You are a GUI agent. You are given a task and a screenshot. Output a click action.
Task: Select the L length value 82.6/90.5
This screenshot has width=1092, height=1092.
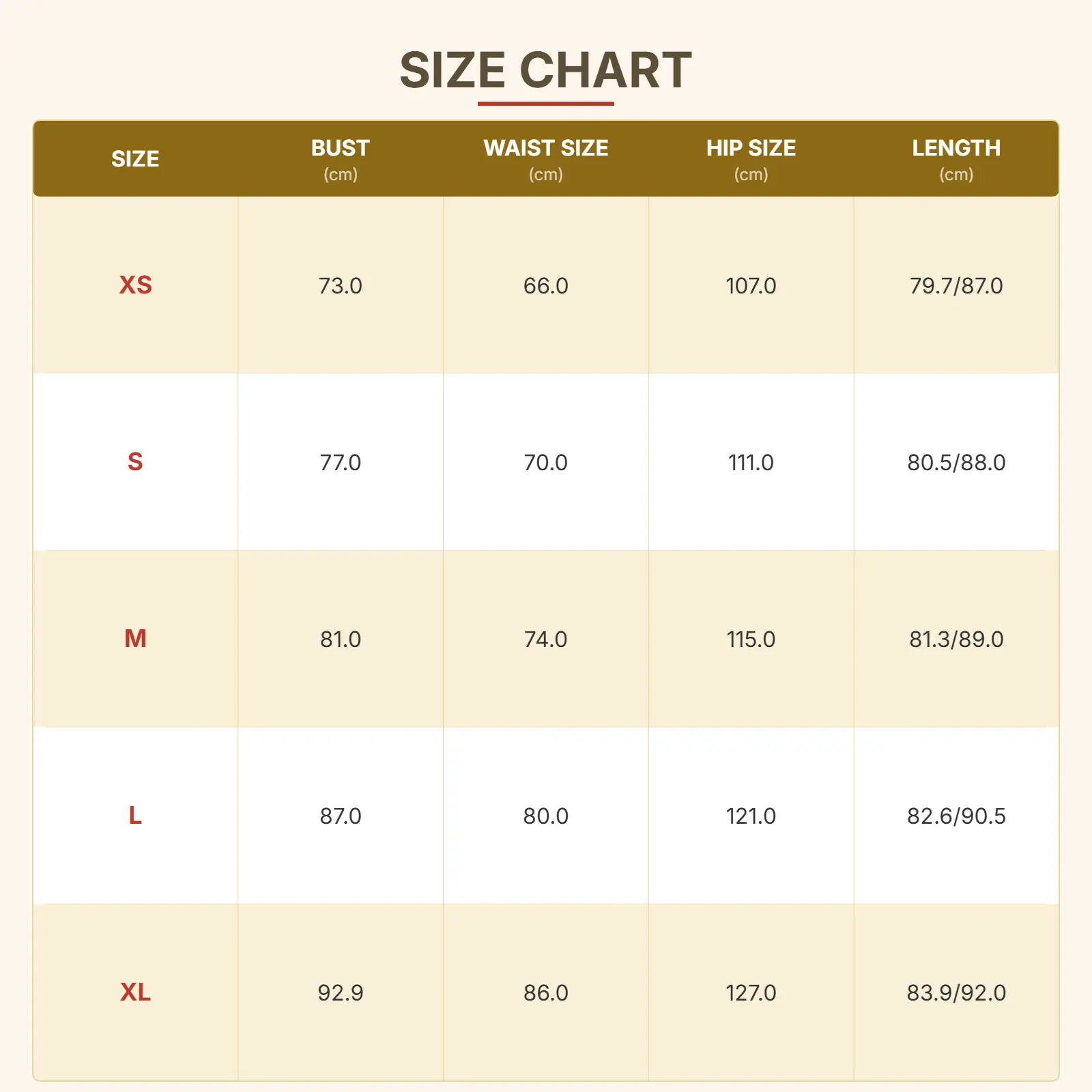coord(955,816)
